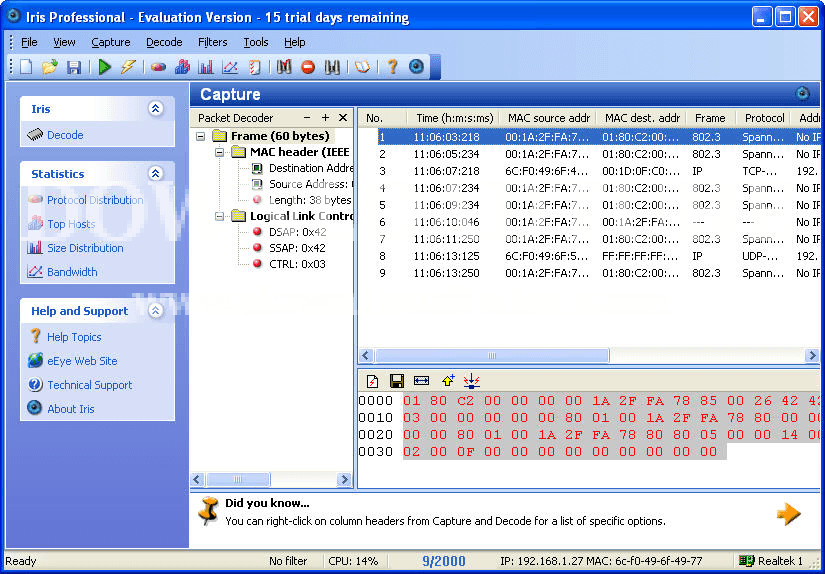Click the red stop sign toolbar icon
The image size is (825, 574).
coord(308,67)
